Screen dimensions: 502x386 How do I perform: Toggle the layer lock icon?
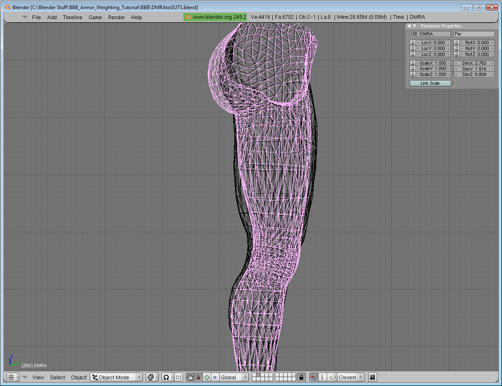(x=301, y=377)
